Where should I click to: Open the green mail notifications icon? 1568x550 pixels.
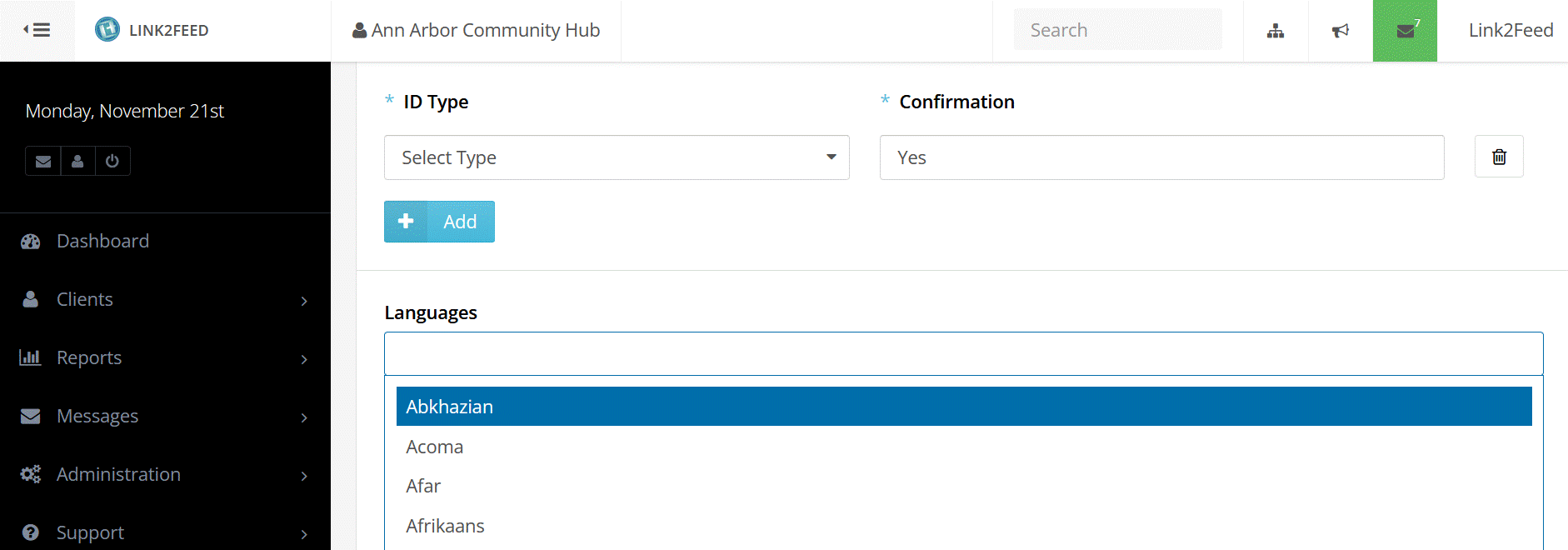click(1405, 31)
